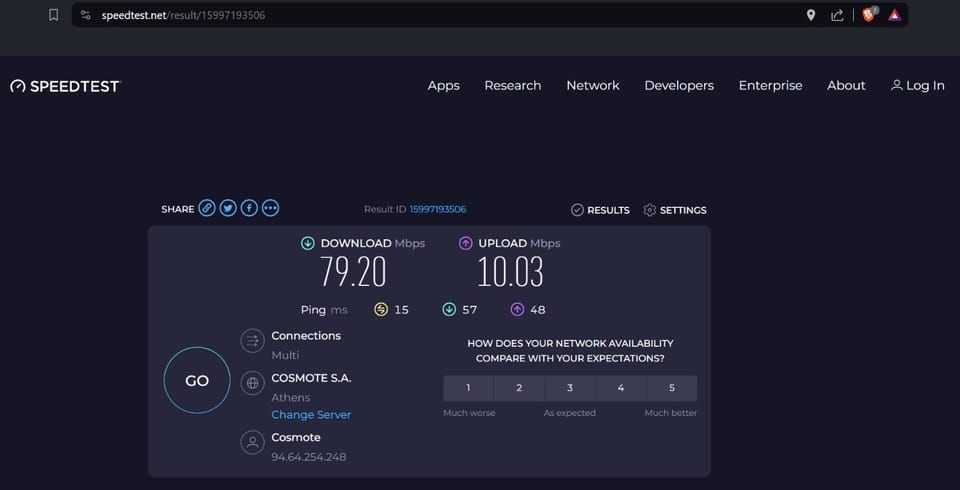Click the copy link share icon
This screenshot has width=960, height=490.
pyautogui.click(x=207, y=208)
